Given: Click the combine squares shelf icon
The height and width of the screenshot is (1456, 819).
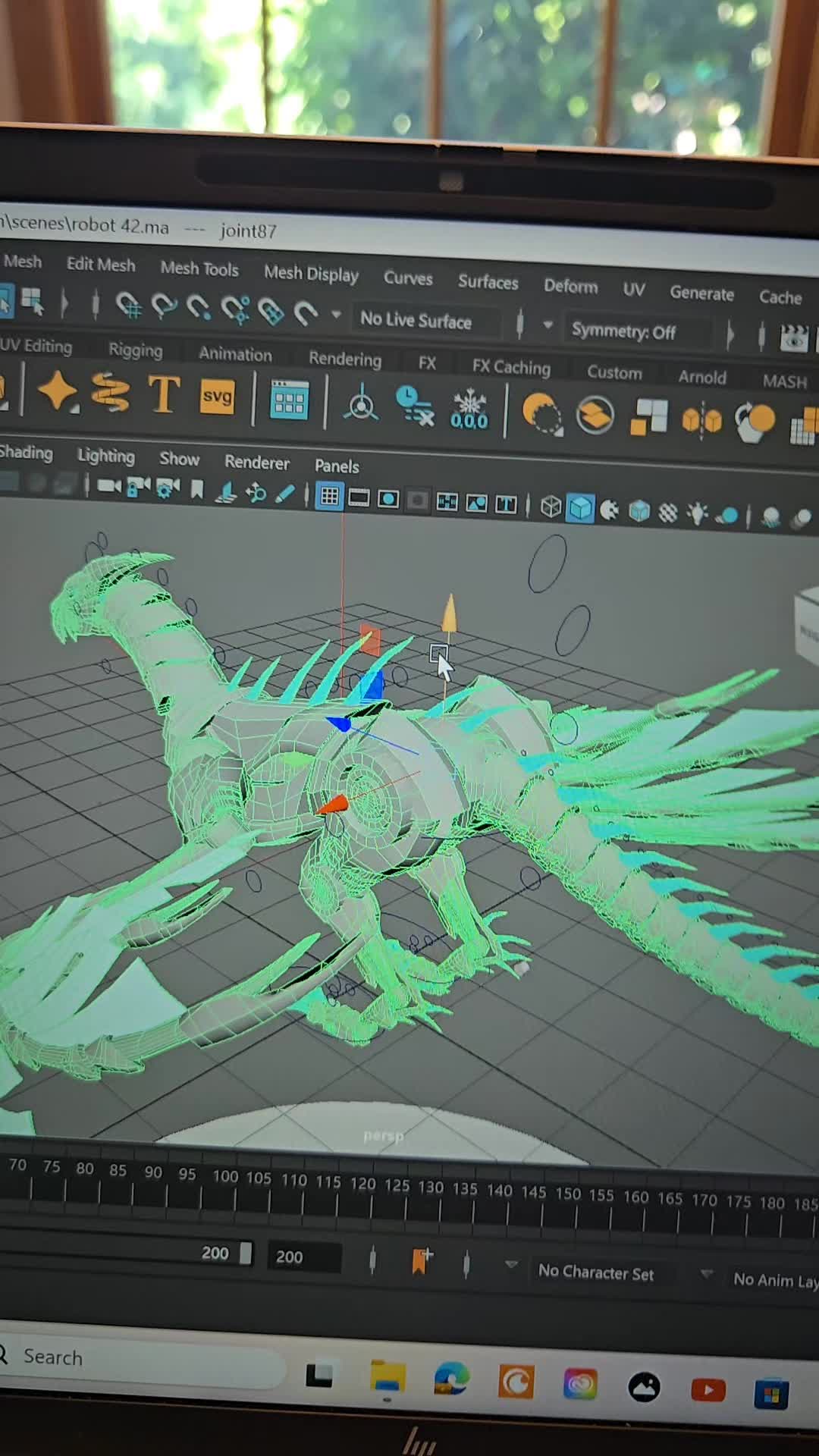Looking at the screenshot, I should pyautogui.click(x=649, y=418).
